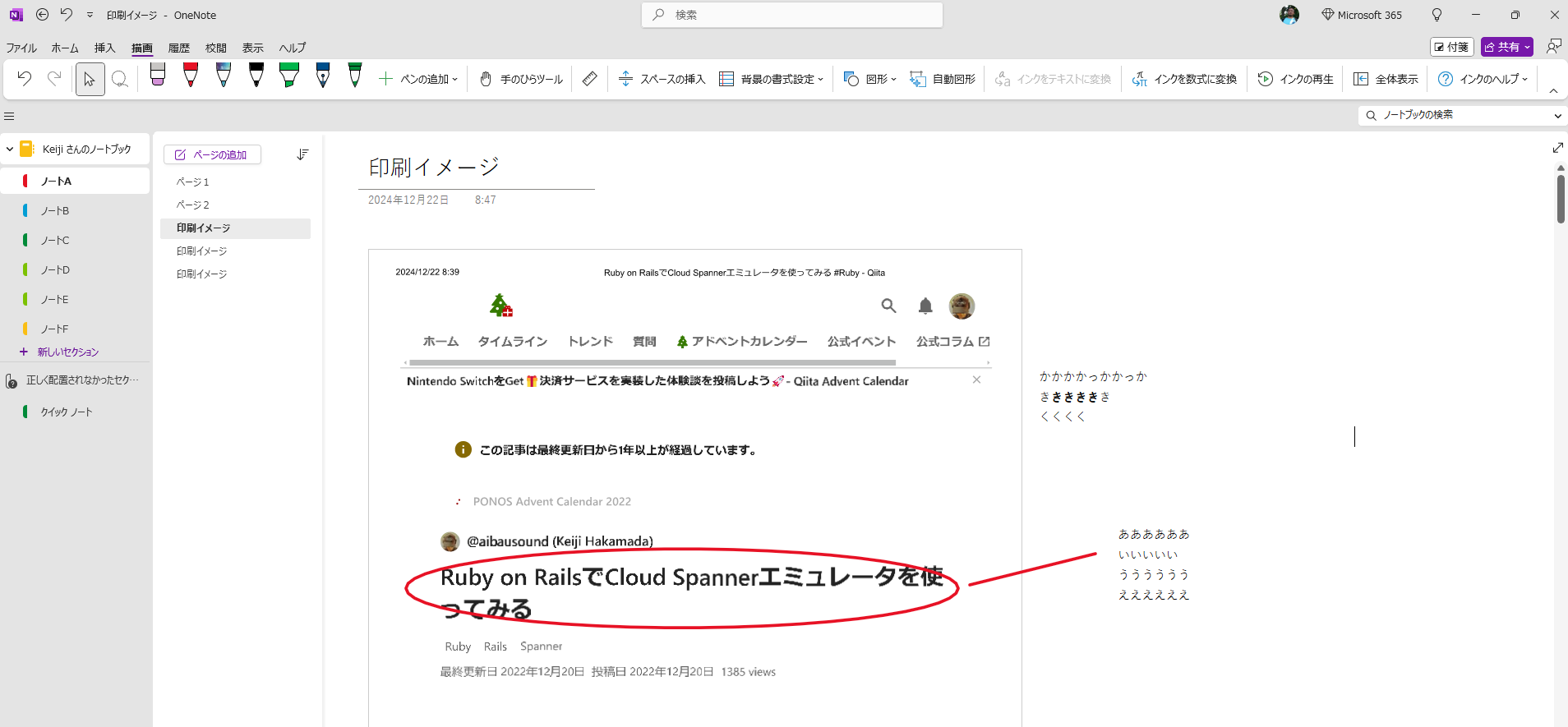Open ページ2 in page list
Viewport: 1568px width, 727px height.
pos(235,205)
